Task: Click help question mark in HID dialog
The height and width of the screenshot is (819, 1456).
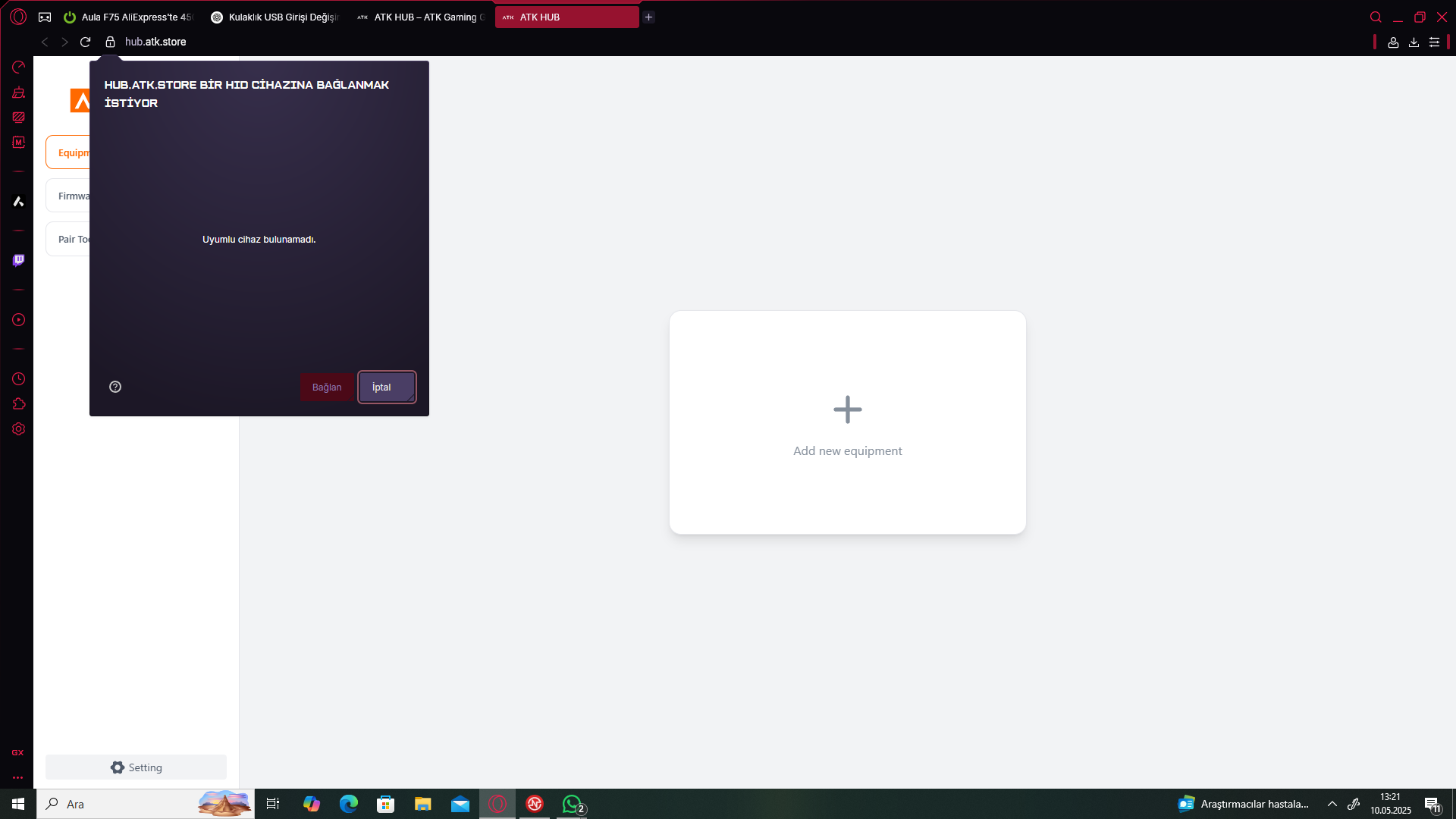Action: coord(115,387)
